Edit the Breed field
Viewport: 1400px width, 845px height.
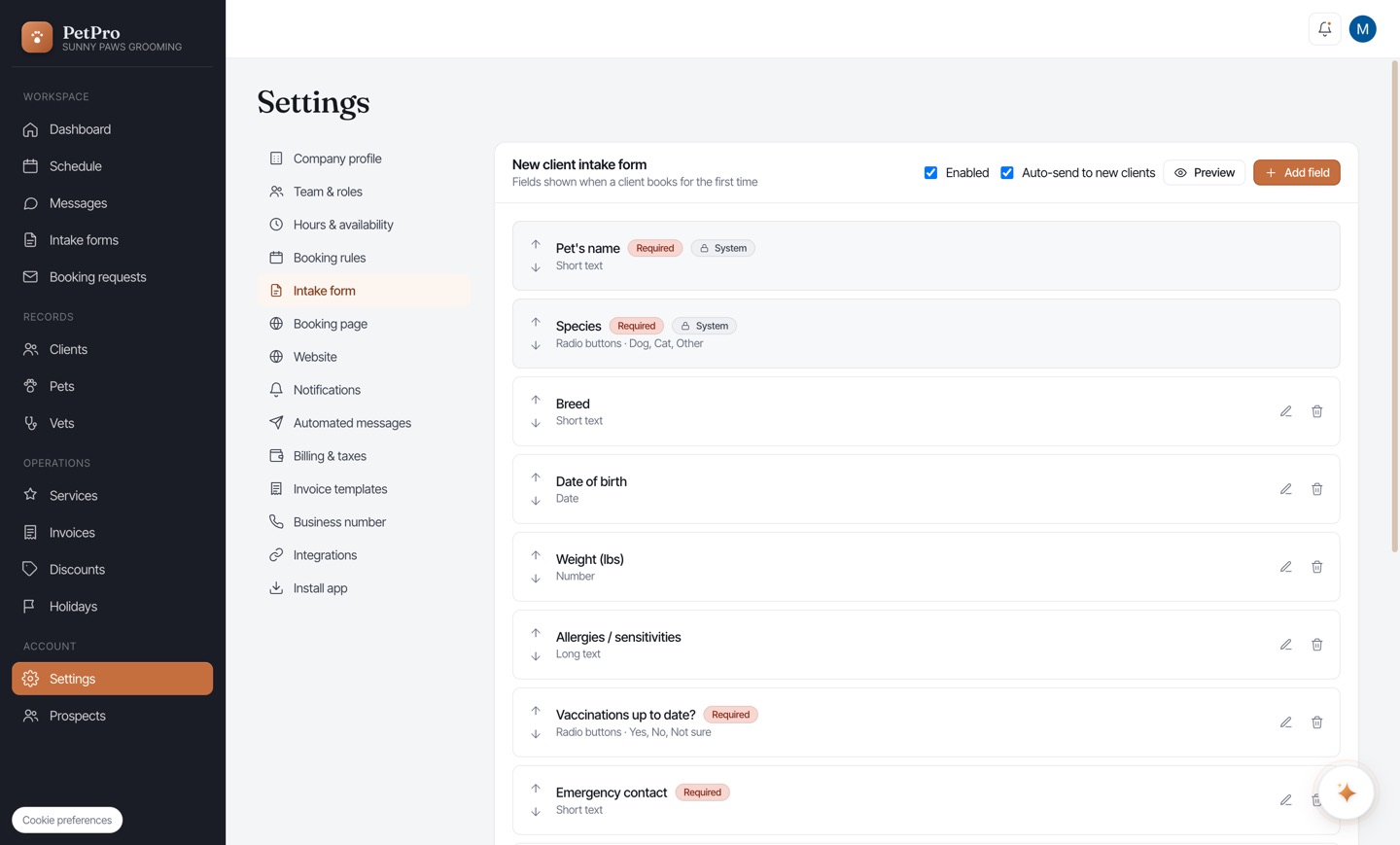click(1285, 411)
